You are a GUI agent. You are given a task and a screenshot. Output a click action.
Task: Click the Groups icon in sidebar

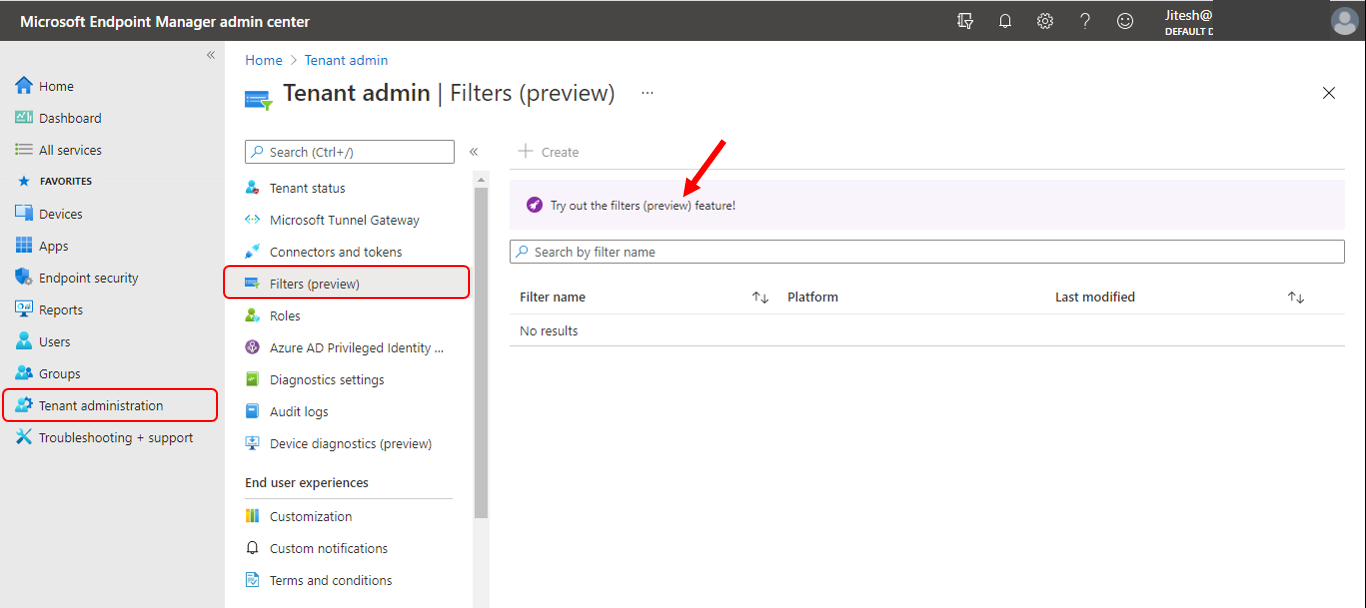pos(24,374)
